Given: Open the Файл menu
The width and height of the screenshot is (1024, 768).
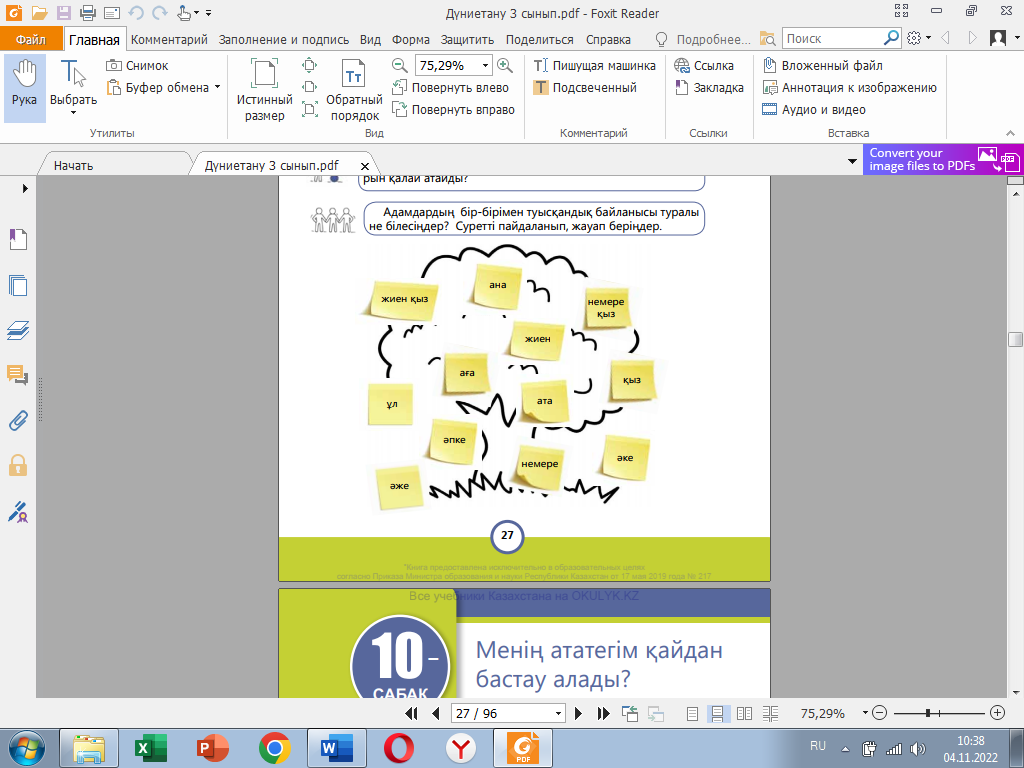Looking at the screenshot, I should point(31,39).
